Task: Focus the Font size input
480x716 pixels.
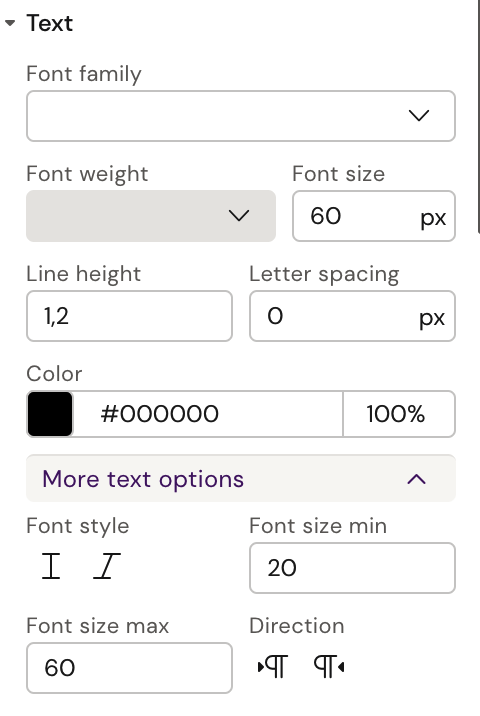Action: (374, 216)
